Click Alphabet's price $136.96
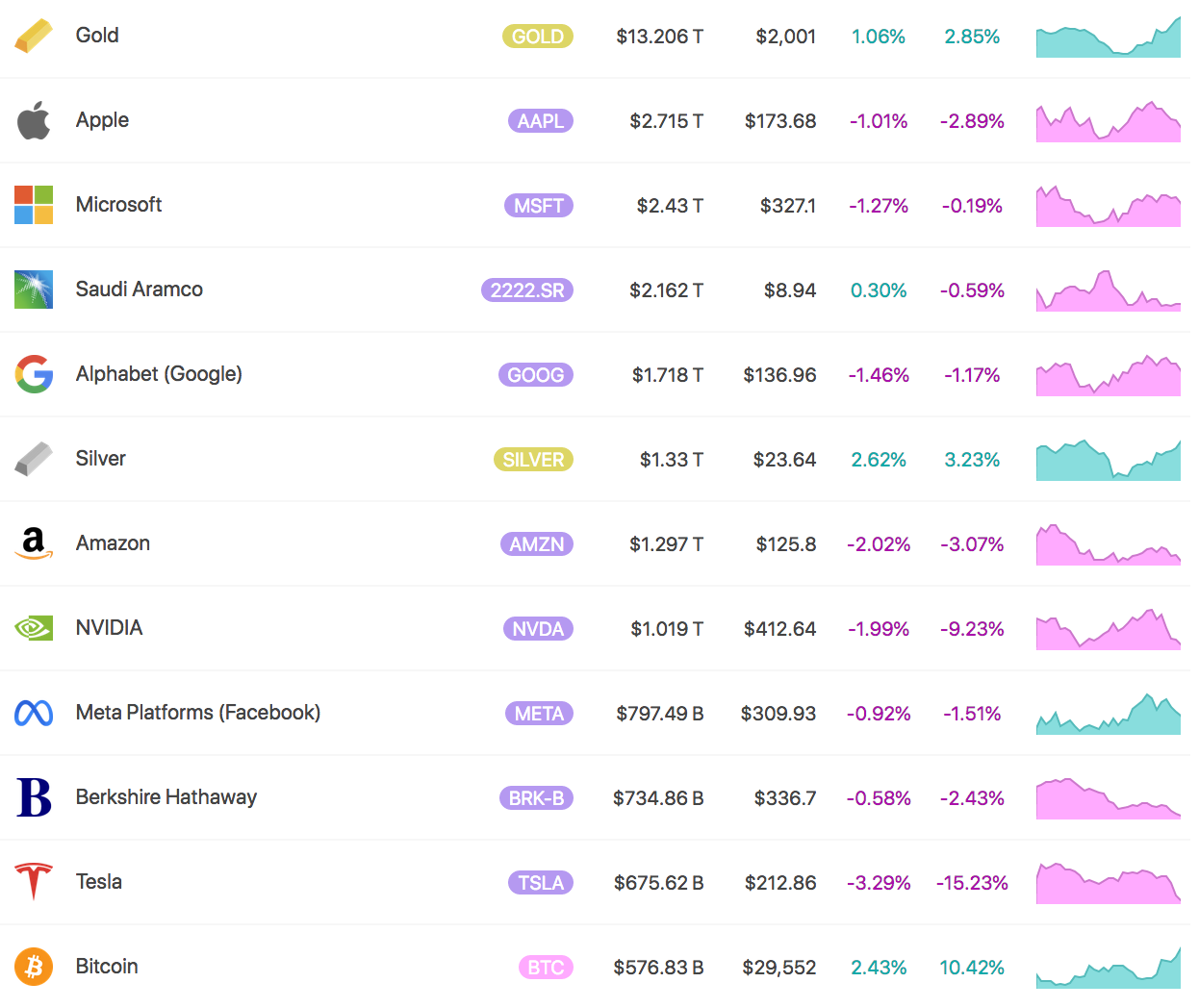The image size is (1199, 1008). (779, 375)
